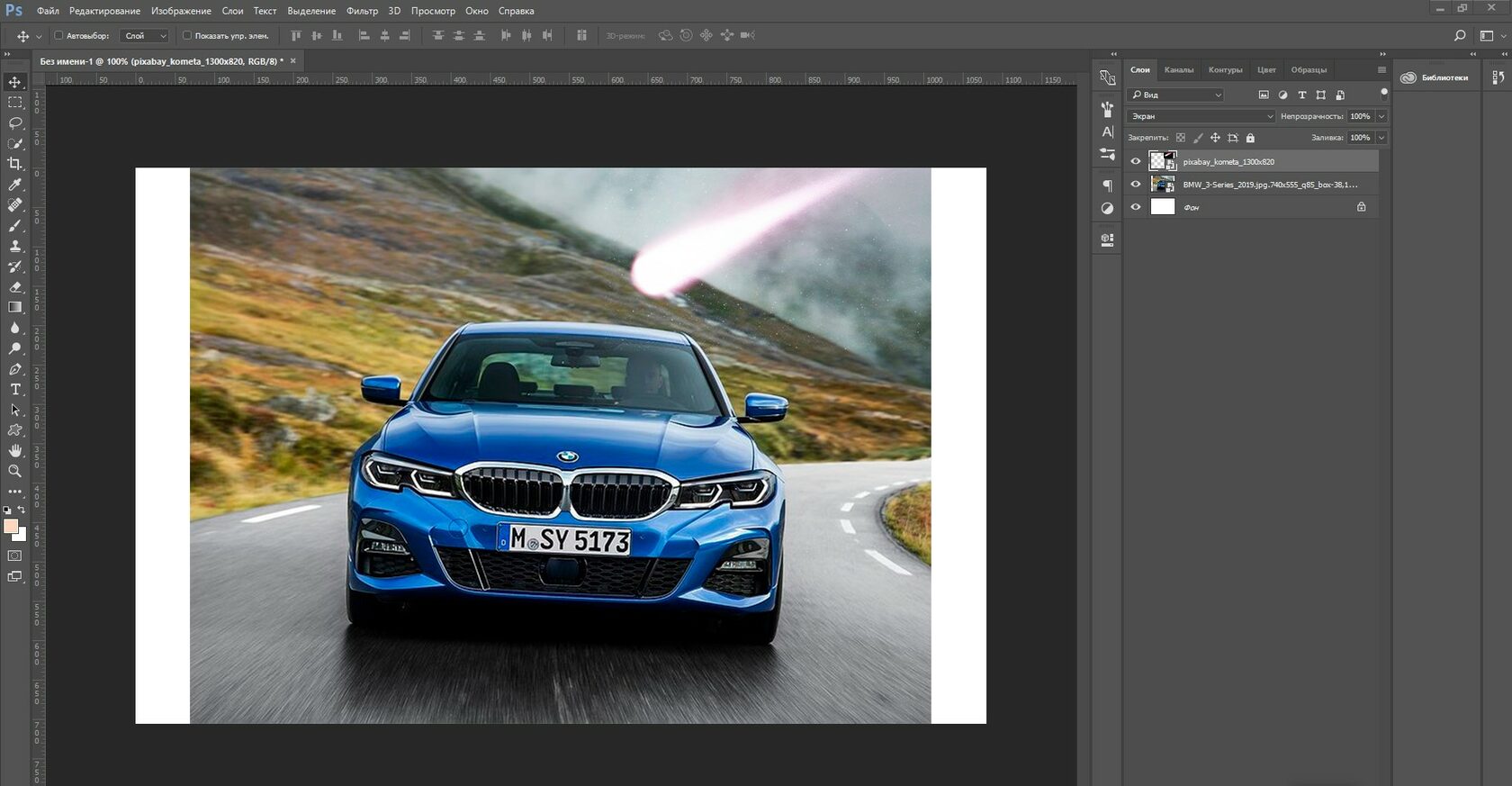Switch to the Каналы tab
This screenshot has width=1512, height=786.
click(1178, 70)
